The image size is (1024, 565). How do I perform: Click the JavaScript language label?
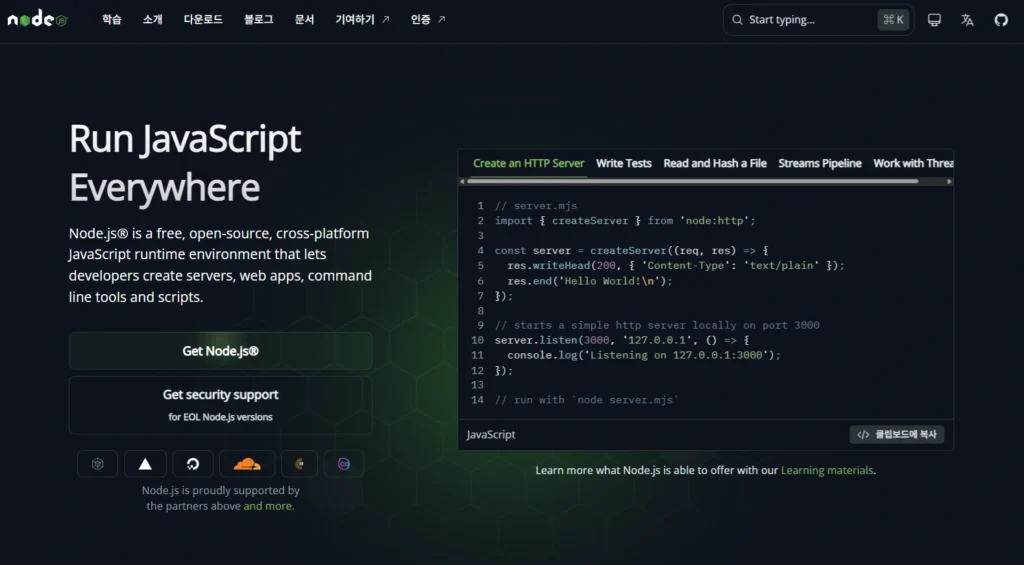click(491, 434)
